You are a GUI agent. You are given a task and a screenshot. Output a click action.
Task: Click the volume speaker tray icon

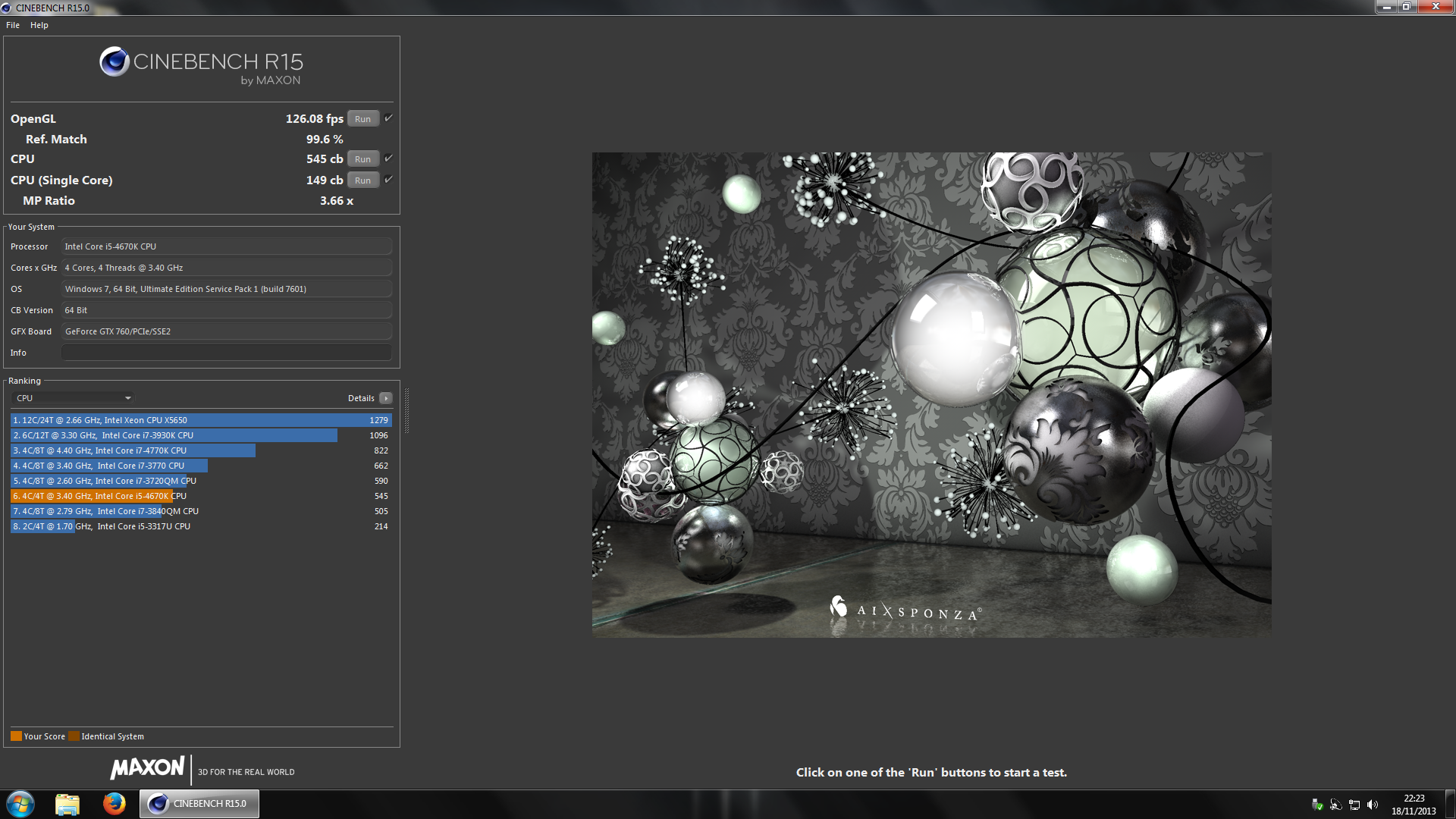[1373, 805]
